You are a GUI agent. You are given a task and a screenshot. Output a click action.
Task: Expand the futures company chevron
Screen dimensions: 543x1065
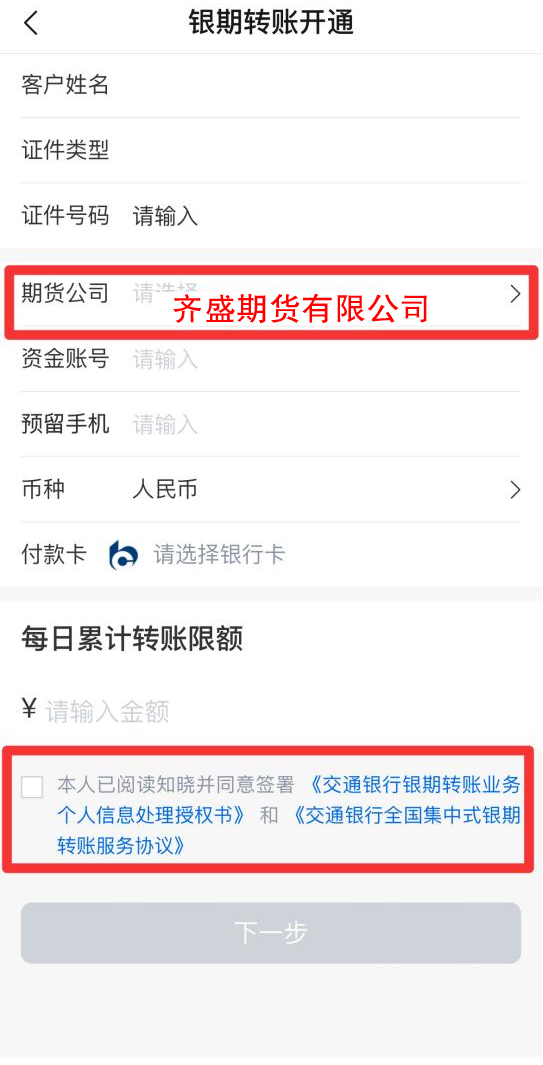tap(515, 294)
